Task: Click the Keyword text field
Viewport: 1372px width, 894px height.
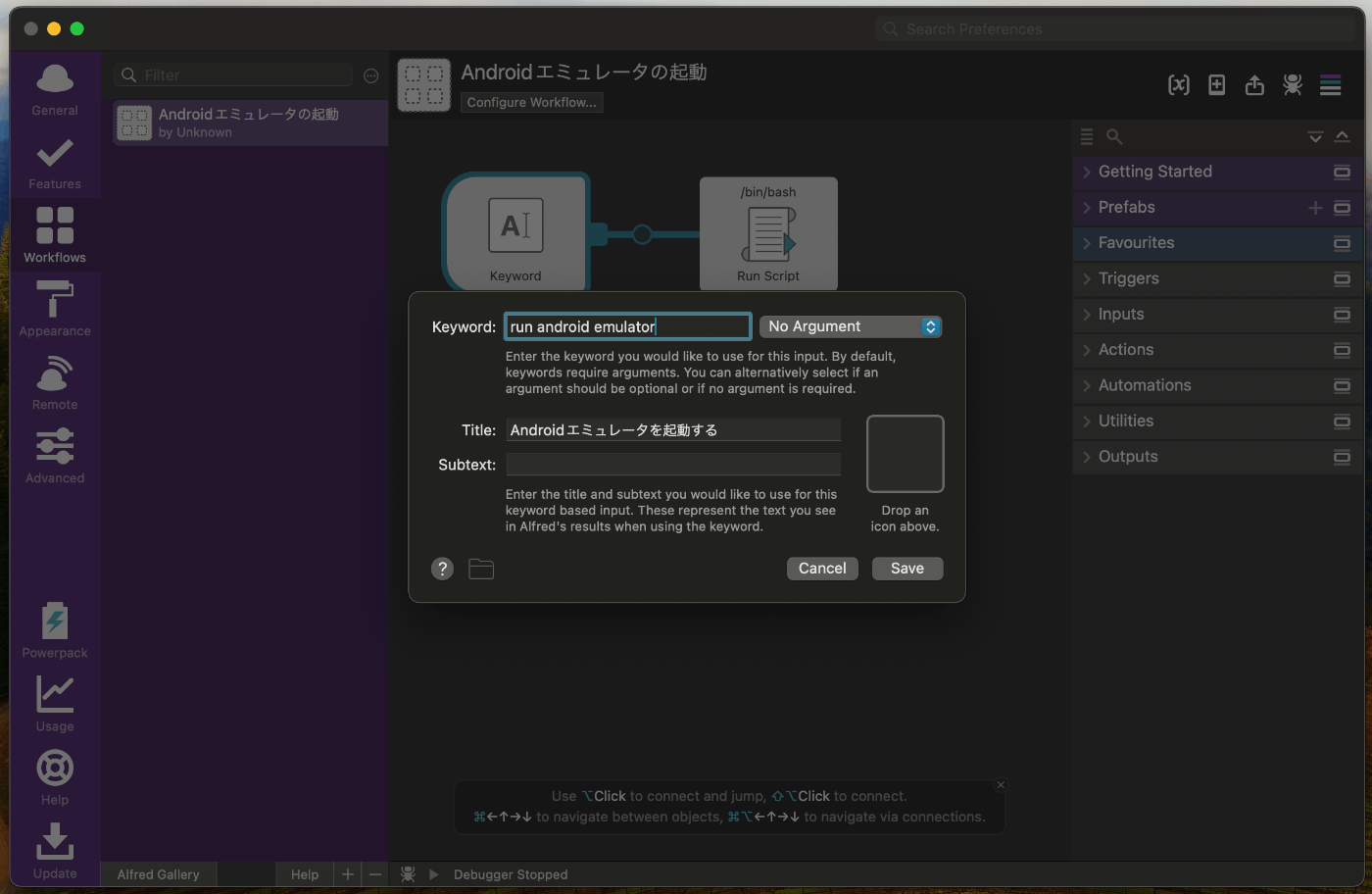Action: [628, 326]
